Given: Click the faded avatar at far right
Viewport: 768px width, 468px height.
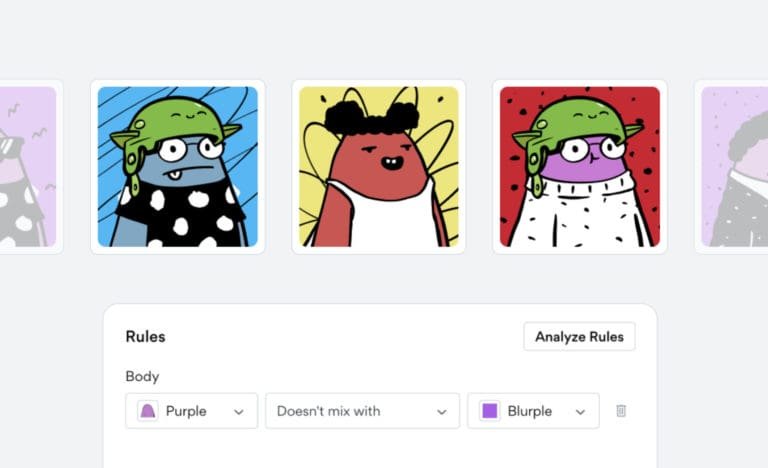Looking at the screenshot, I should click(734, 167).
